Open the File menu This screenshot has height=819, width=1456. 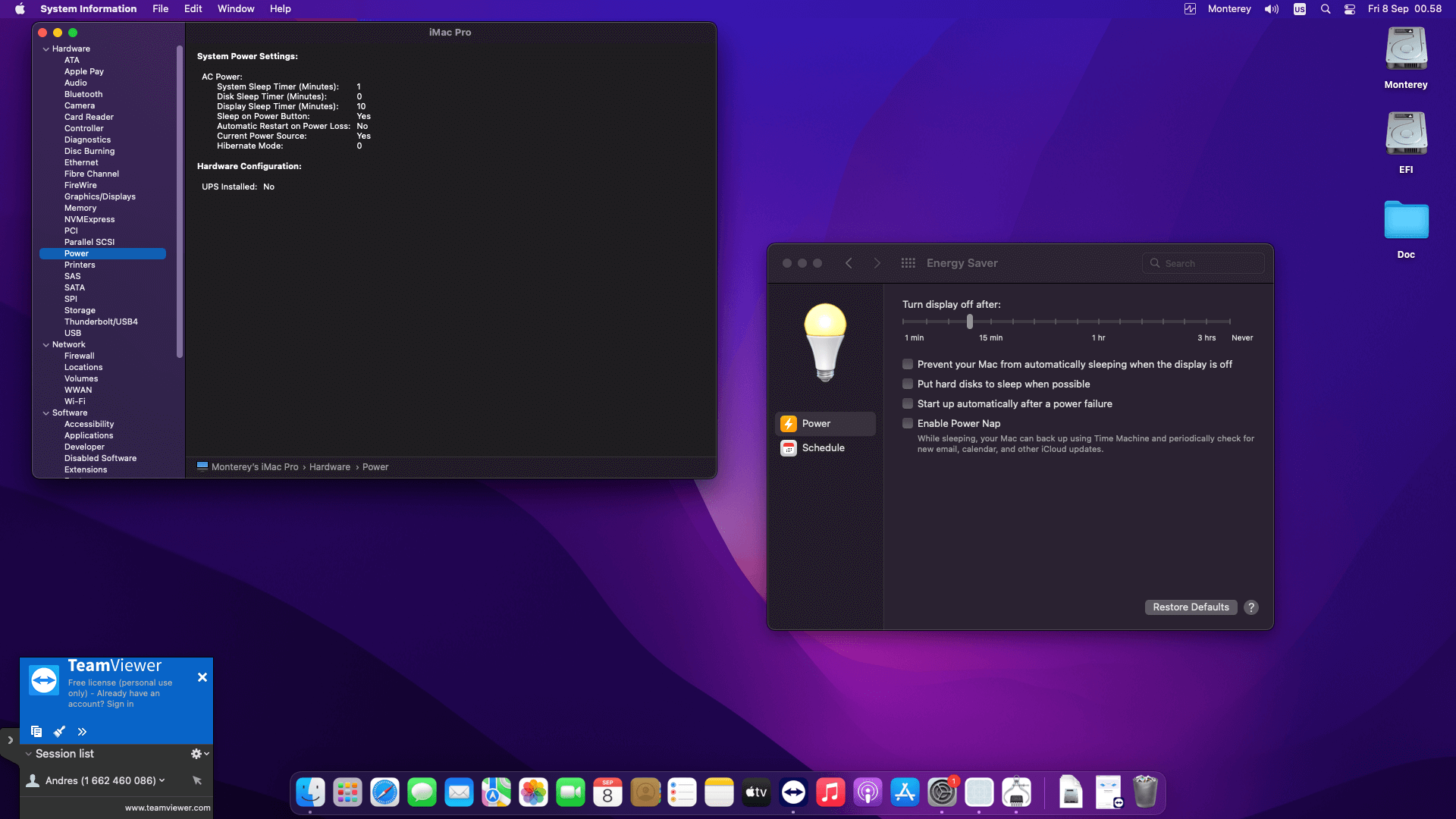point(160,9)
